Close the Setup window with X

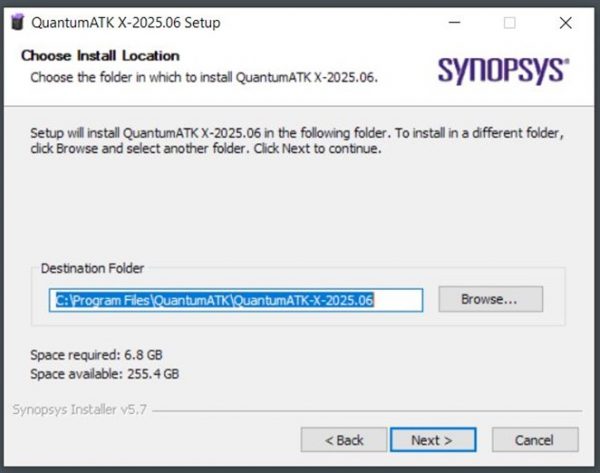(566, 23)
